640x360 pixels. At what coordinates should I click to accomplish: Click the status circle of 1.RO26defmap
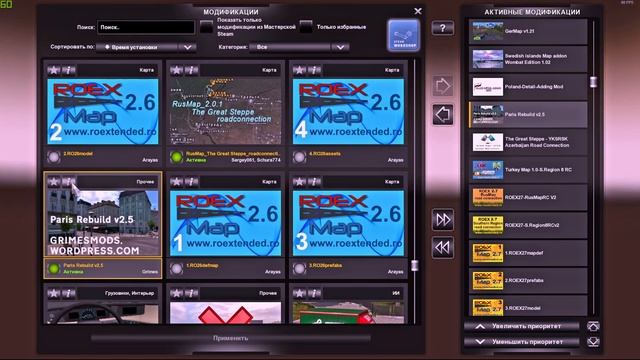click(x=176, y=269)
